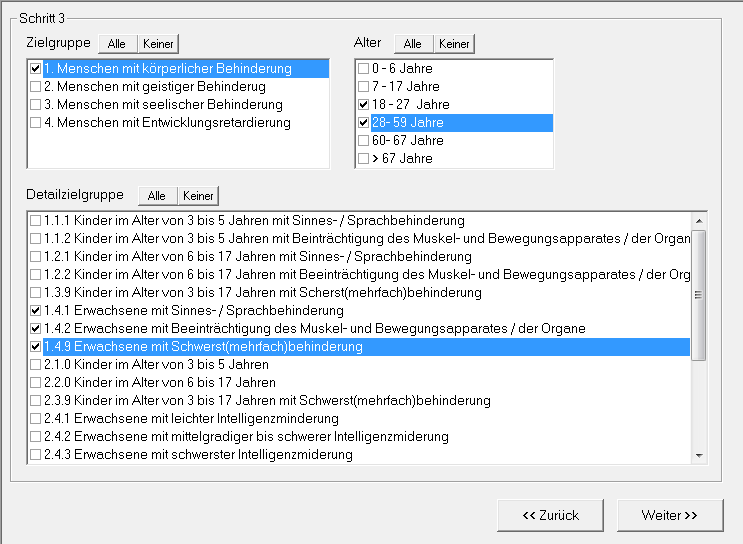
Task: Uncheck '1. Menschen mit körperlicher Behinderung'
Action: (36, 69)
